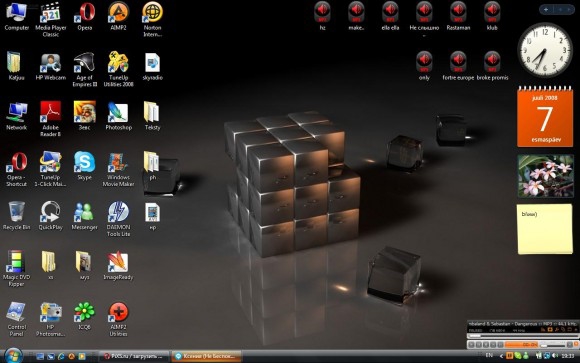
Task: Select the Skype desktop icon
Action: [x=84, y=166]
